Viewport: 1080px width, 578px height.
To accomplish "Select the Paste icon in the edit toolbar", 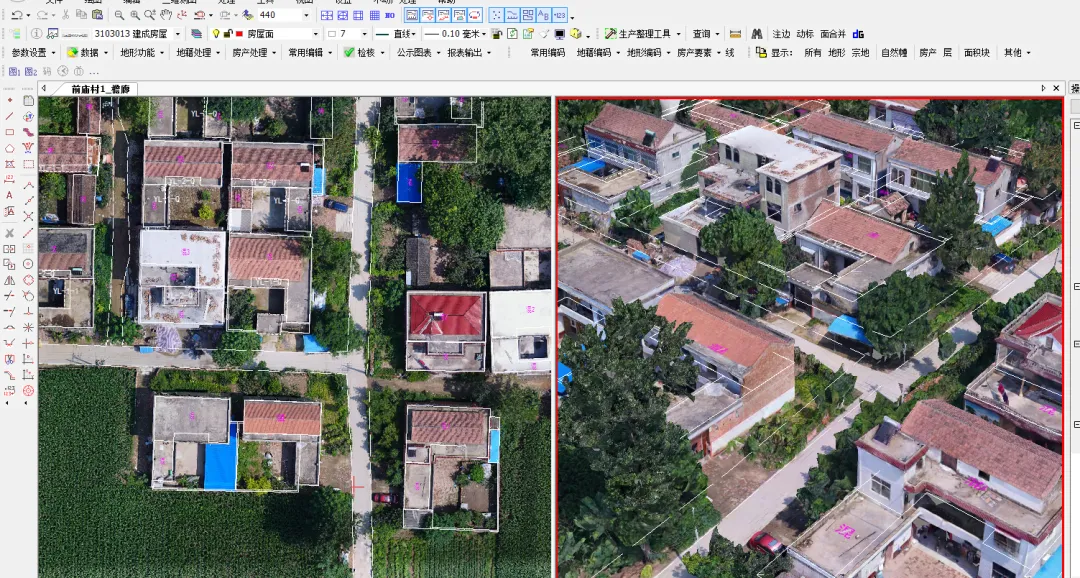I will point(97,13).
